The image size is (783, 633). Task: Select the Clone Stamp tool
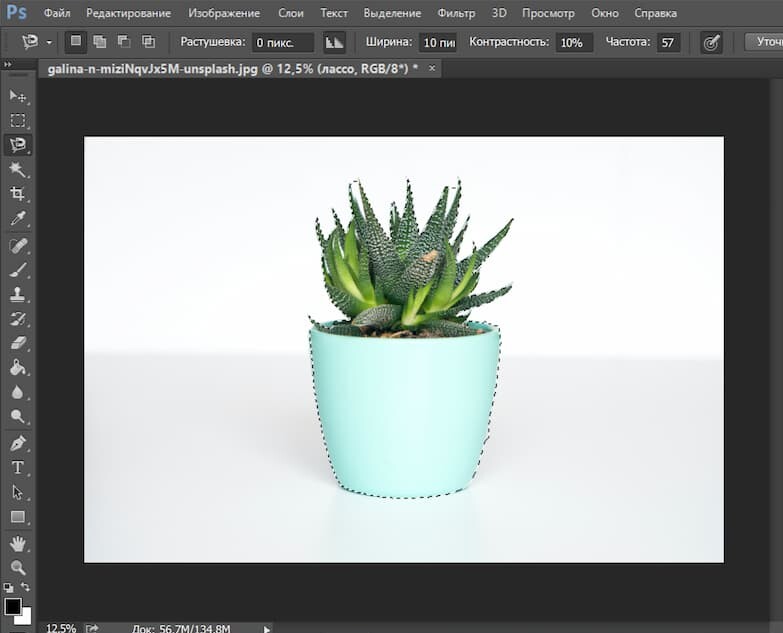(x=17, y=294)
